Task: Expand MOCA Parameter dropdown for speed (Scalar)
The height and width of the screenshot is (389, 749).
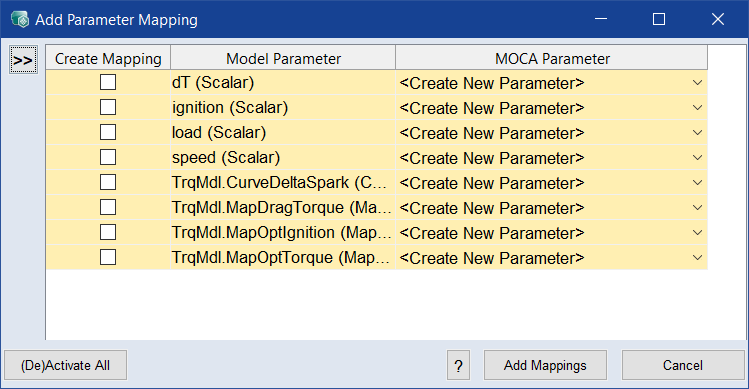Action: 697,158
